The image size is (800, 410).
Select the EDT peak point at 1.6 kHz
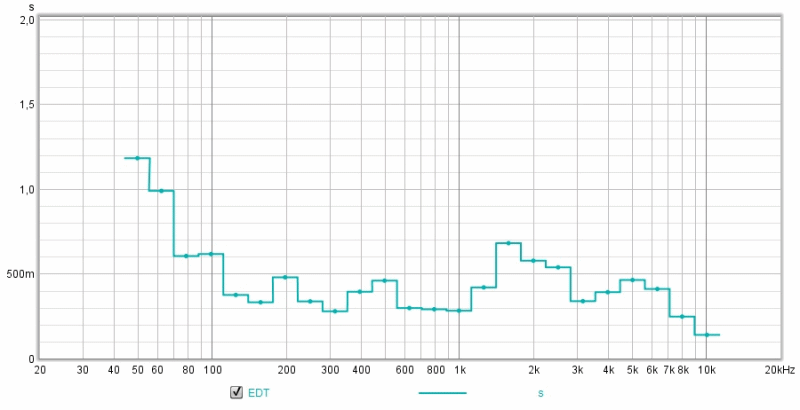(508, 243)
